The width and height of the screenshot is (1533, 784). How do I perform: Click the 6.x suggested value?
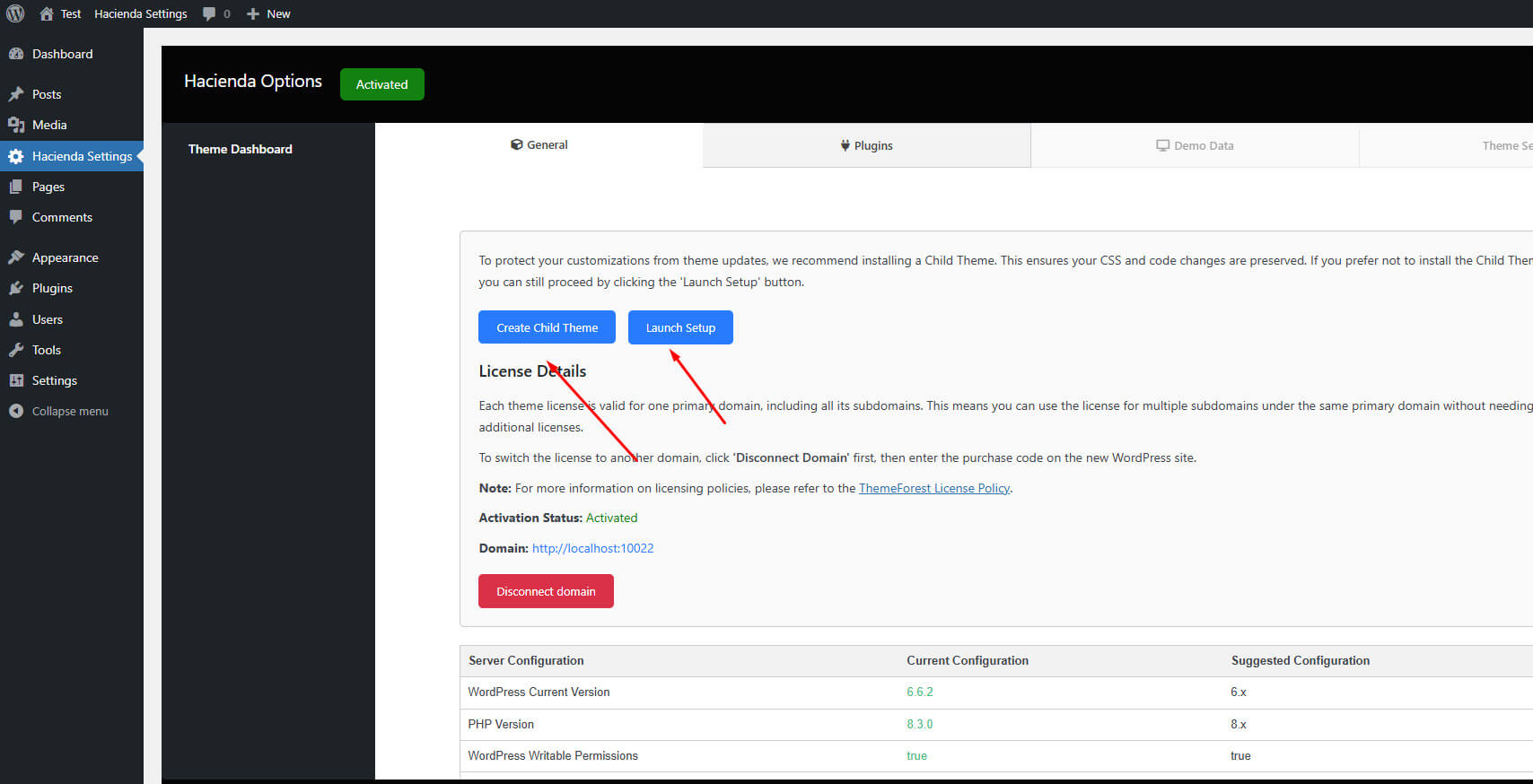[1239, 692]
